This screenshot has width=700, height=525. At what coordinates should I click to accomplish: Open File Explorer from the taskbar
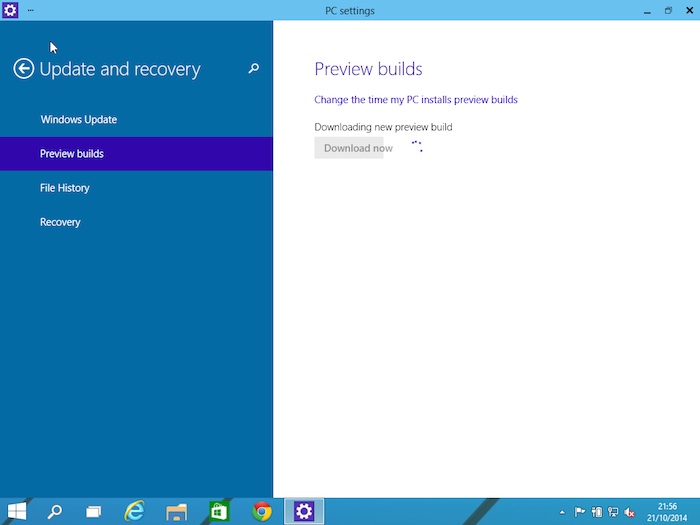(x=177, y=511)
